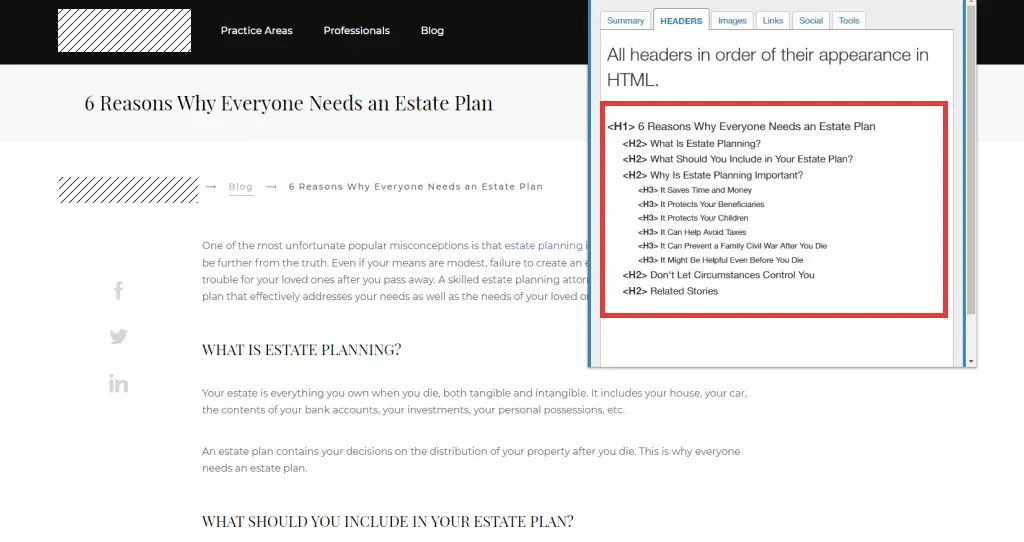Switch to the Social tab

click(811, 20)
